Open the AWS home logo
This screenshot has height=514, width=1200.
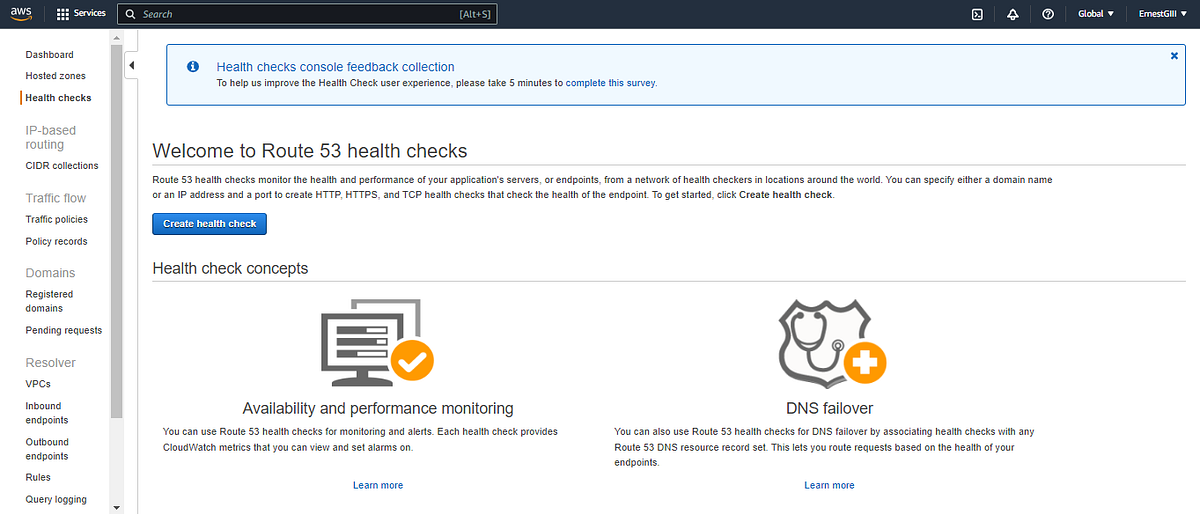coord(23,14)
